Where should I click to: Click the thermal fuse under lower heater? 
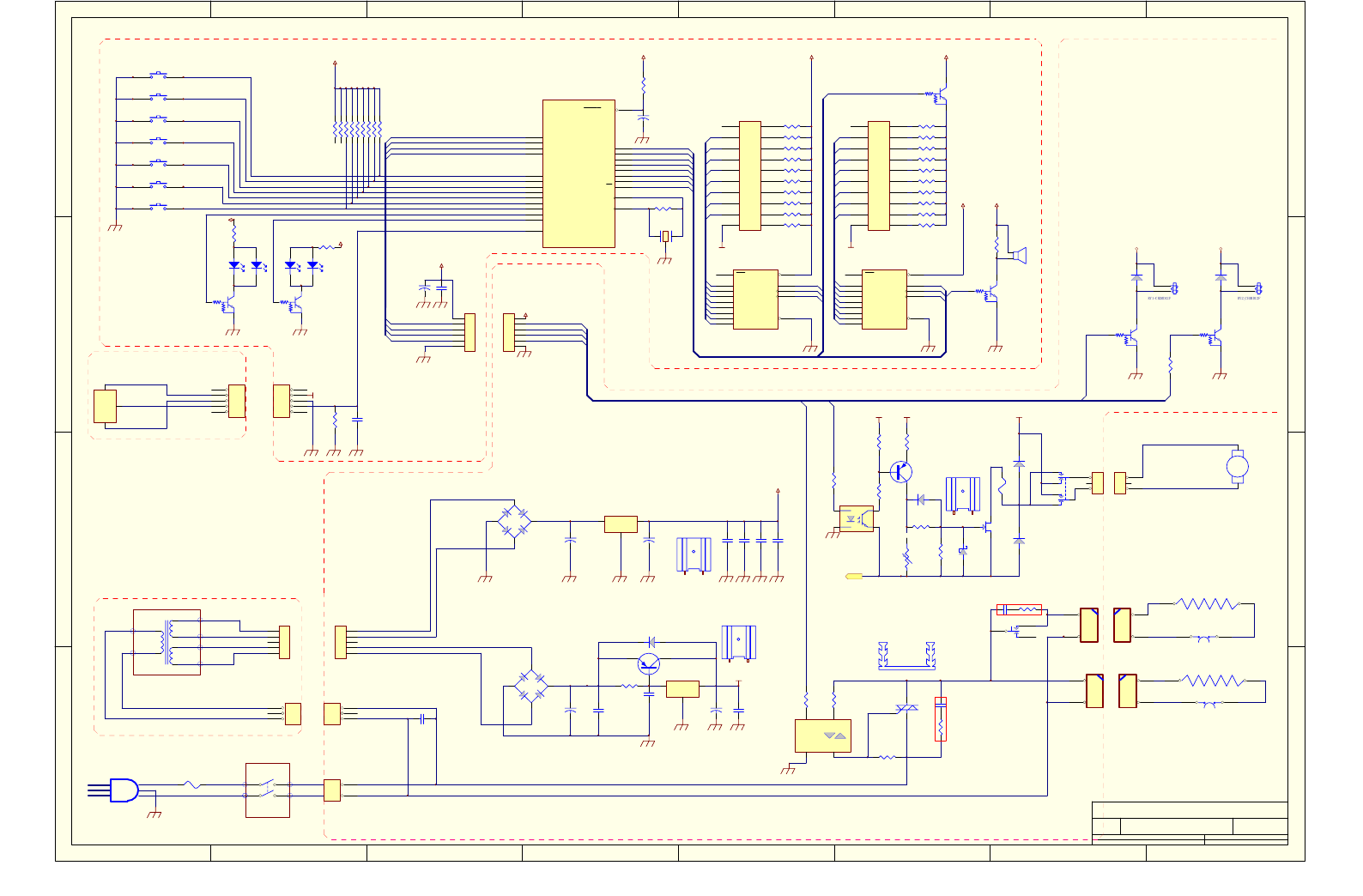(x=1210, y=704)
